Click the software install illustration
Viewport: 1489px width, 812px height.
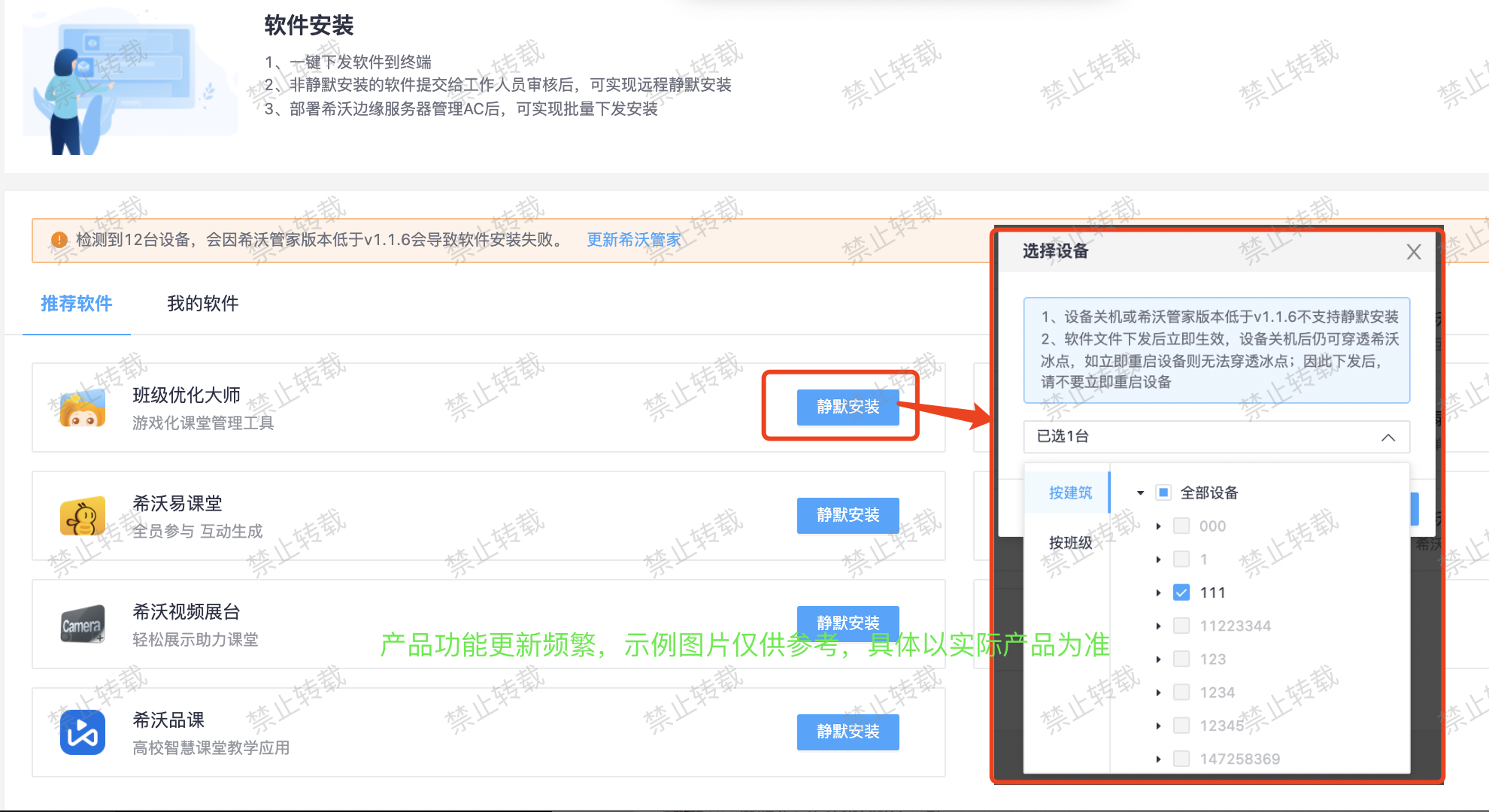point(129,81)
